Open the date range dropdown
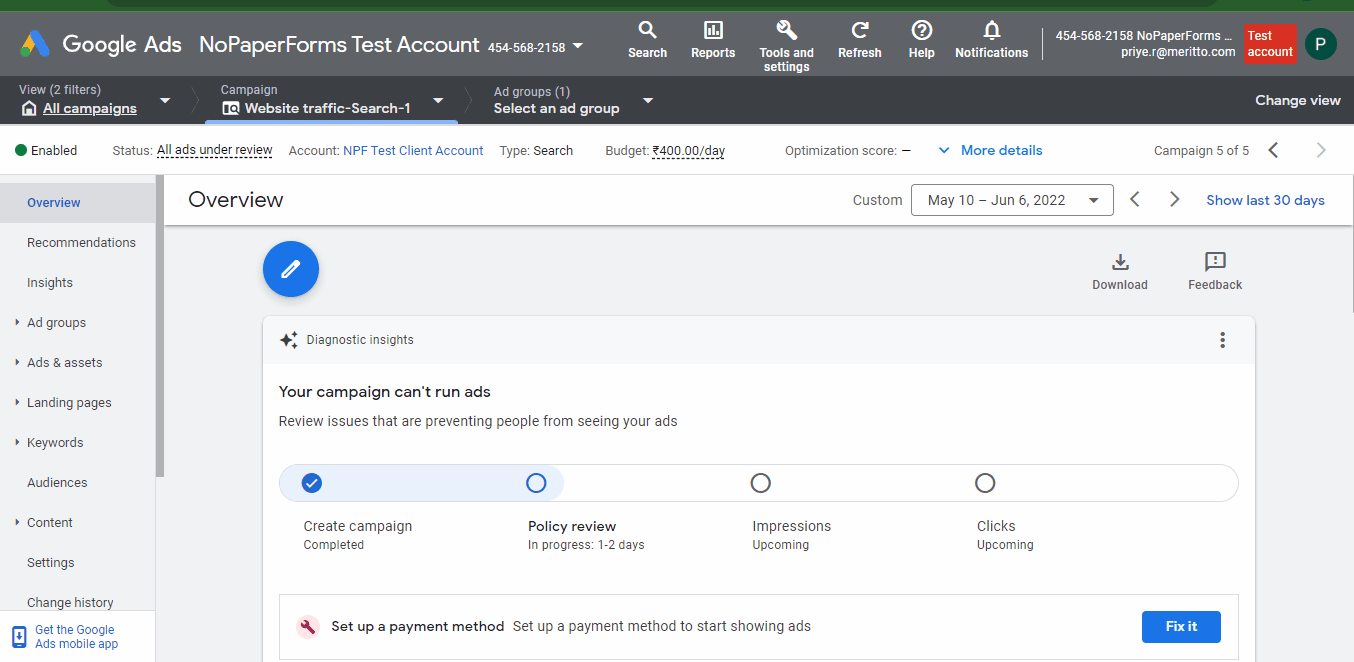The width and height of the screenshot is (1354, 662). click(1011, 200)
